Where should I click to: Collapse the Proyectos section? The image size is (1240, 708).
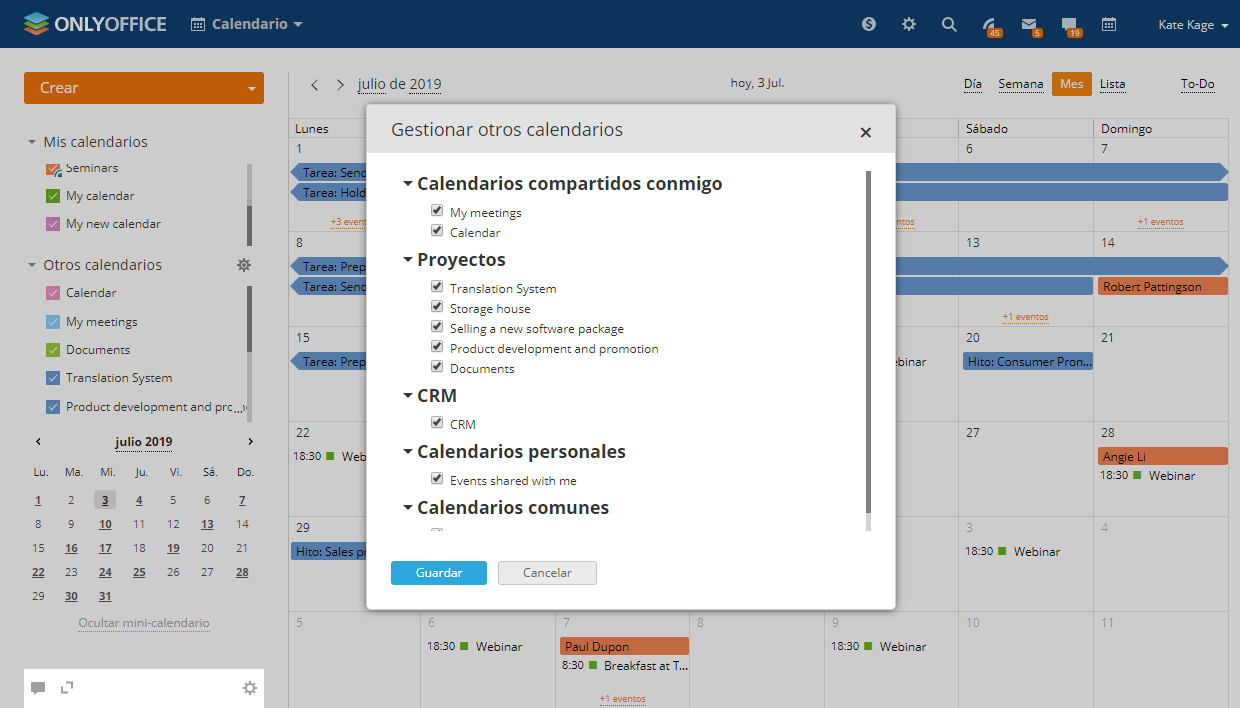pyautogui.click(x=408, y=260)
